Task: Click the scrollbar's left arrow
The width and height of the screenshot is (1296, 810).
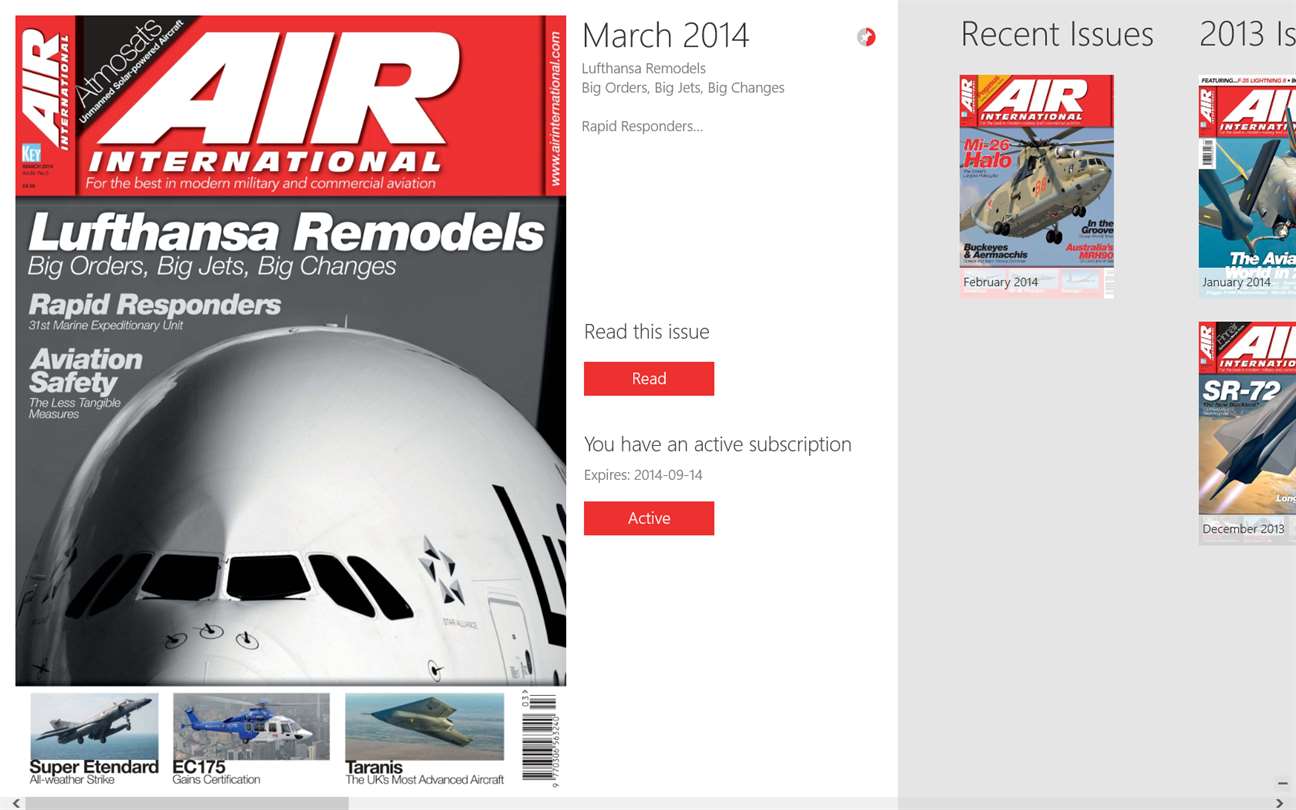Action: [x=15, y=803]
